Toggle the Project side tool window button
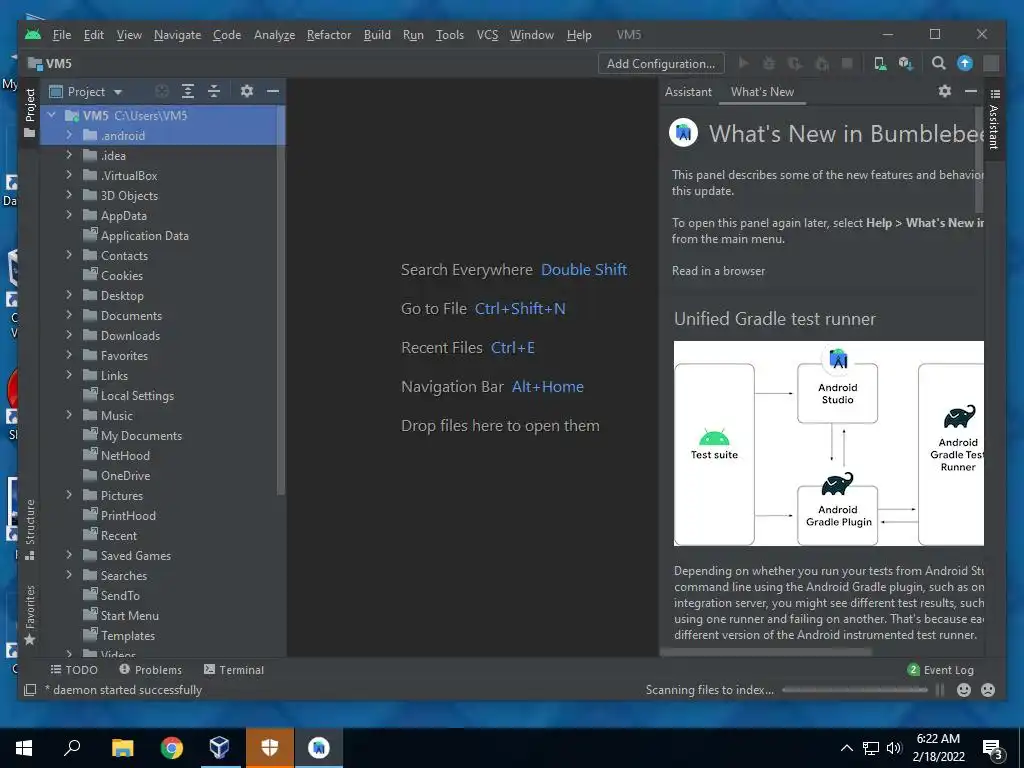 point(30,112)
